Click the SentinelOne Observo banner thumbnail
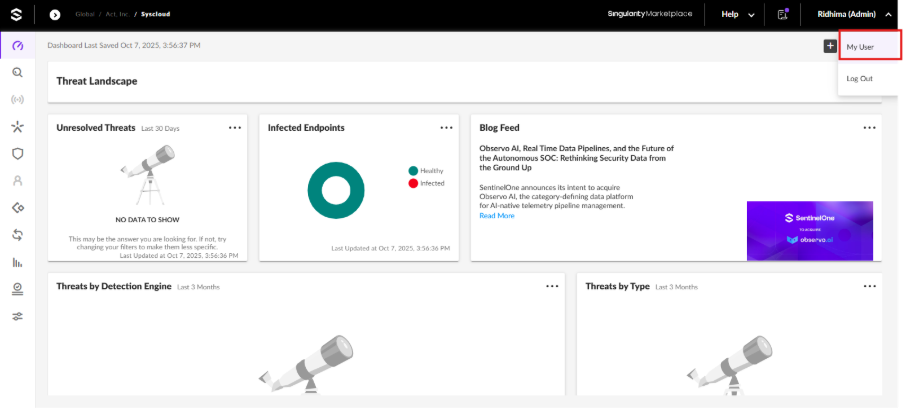This screenshot has width=903, height=408. (810, 231)
